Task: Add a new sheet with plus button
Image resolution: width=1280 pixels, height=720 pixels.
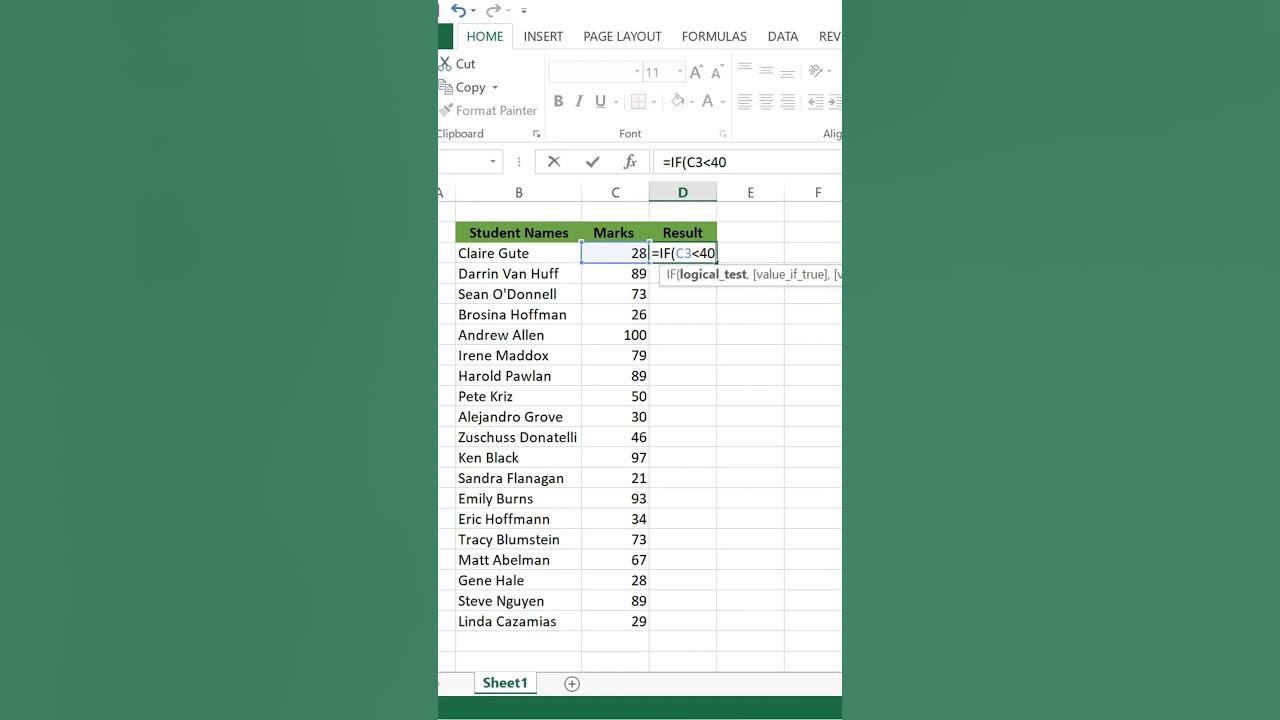Action: click(x=572, y=684)
